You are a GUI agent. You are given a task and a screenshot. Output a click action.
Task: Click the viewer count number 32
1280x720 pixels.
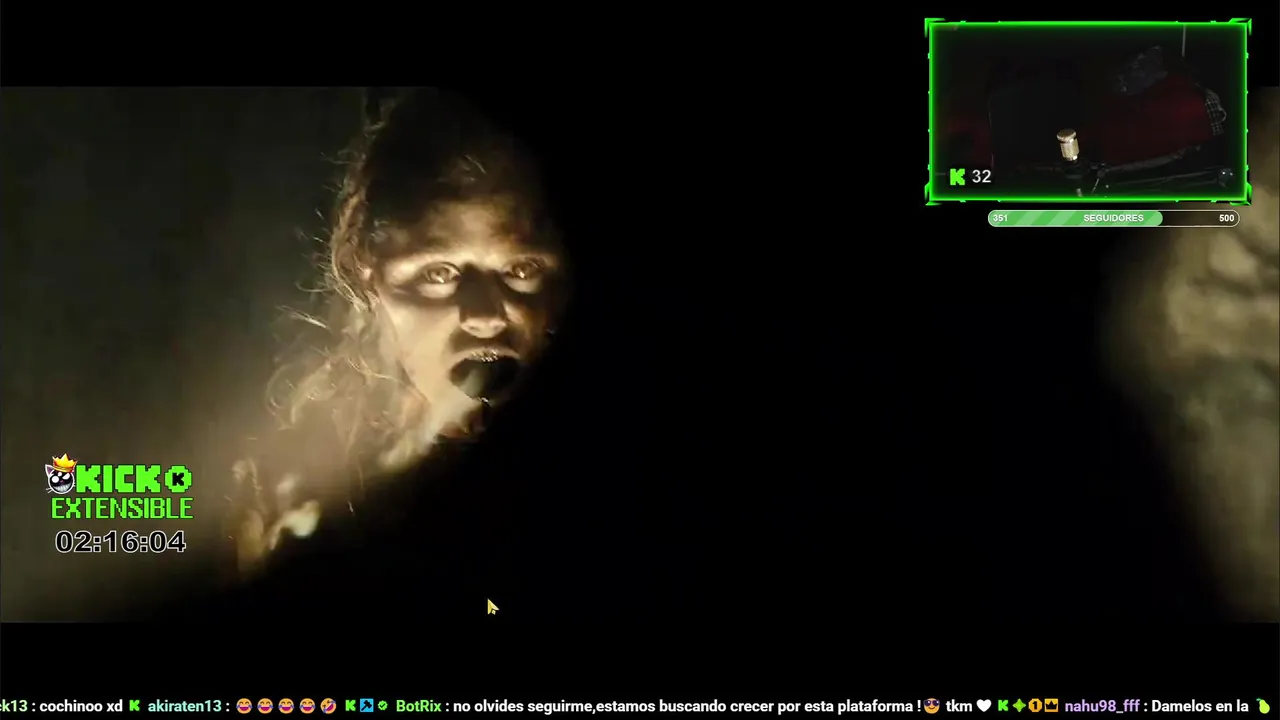click(981, 177)
